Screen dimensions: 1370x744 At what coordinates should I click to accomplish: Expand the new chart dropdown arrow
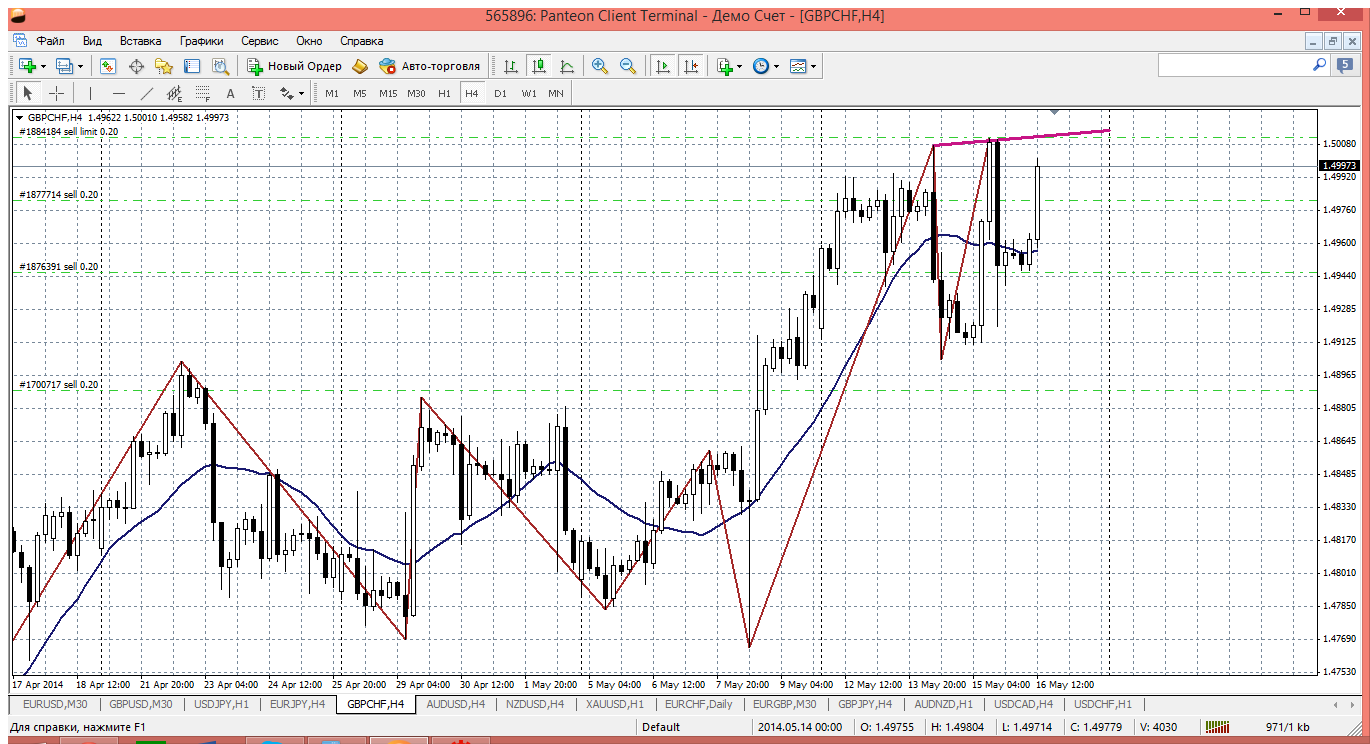pyautogui.click(x=43, y=66)
